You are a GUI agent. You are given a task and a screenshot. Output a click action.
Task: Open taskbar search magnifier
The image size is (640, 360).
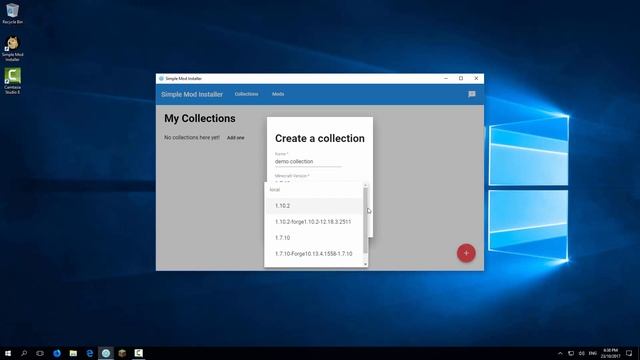24,353
